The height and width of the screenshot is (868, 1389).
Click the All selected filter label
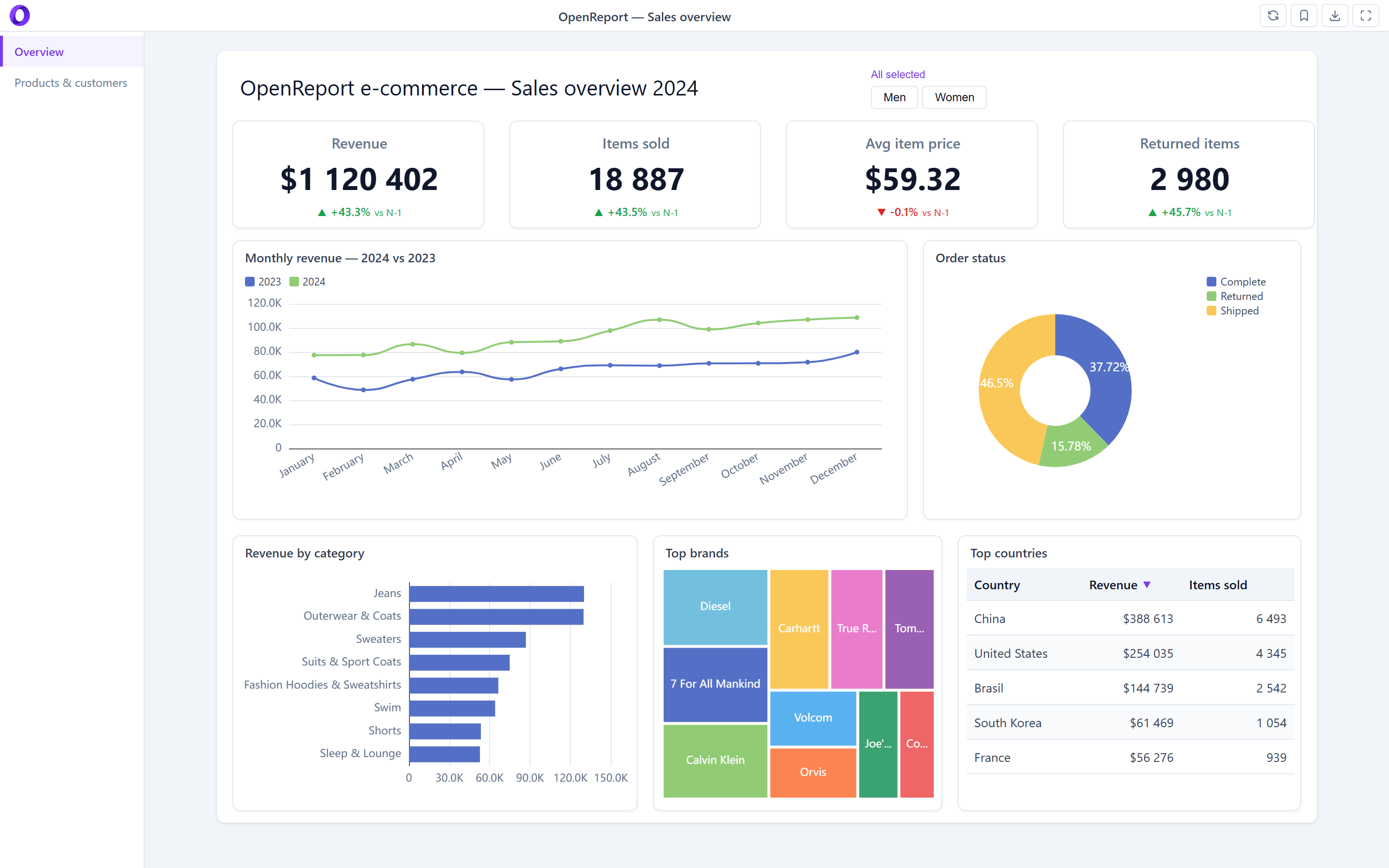898,74
